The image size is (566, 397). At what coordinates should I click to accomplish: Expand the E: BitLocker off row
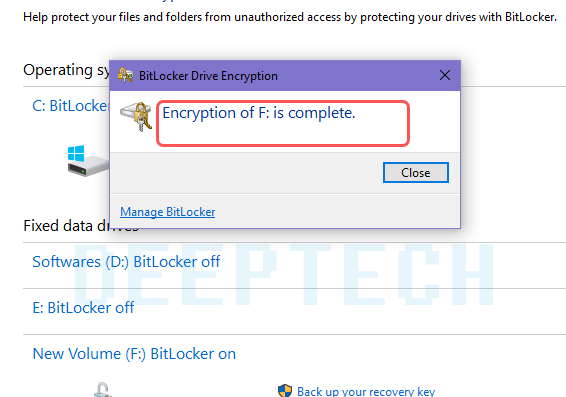83,308
